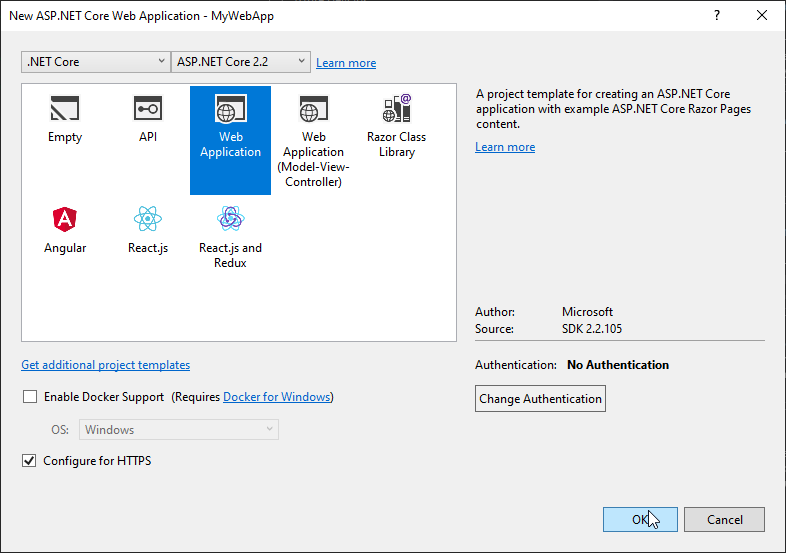Screen dimensions: 786x553
Task: Select the Web Application template icon
Action: (230, 110)
